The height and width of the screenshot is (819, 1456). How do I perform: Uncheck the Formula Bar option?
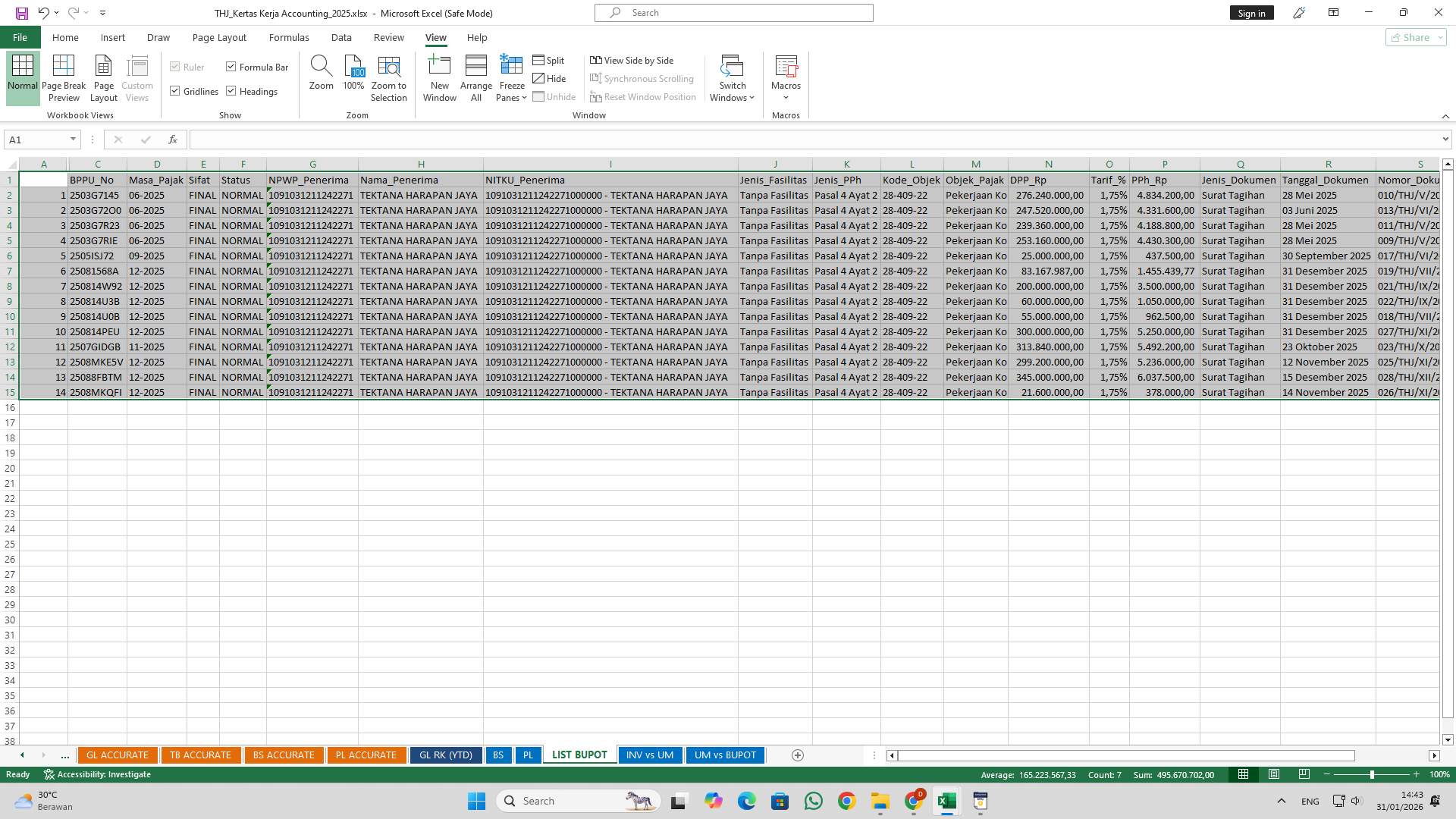(231, 67)
